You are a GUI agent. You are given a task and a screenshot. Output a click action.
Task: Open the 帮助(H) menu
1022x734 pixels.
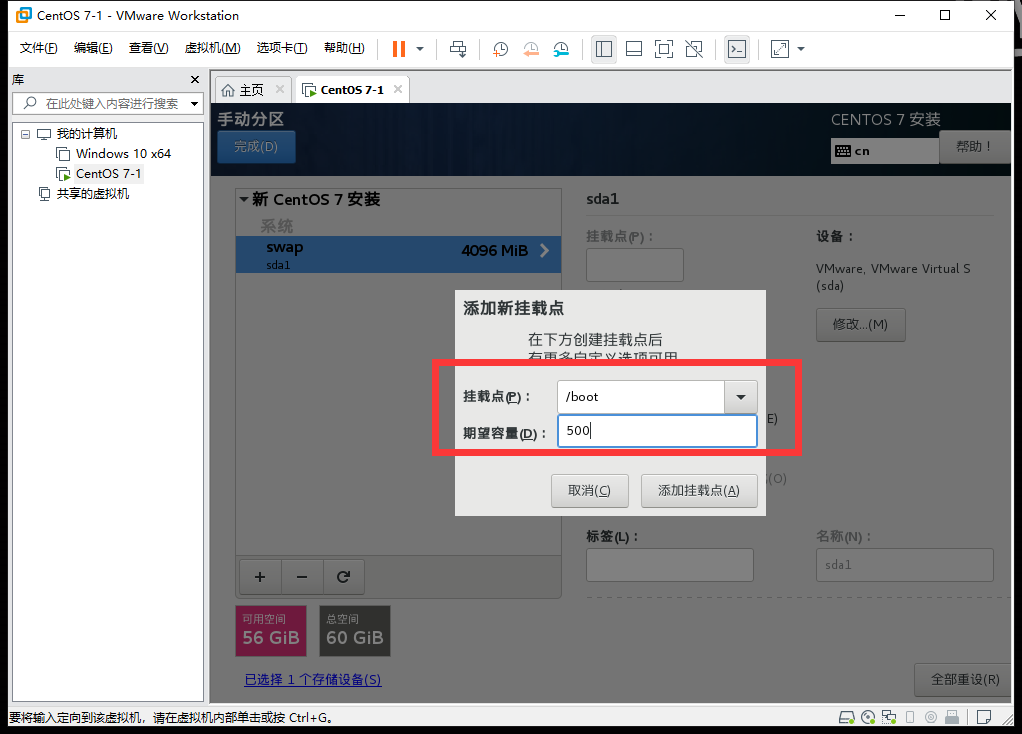[x=344, y=48]
